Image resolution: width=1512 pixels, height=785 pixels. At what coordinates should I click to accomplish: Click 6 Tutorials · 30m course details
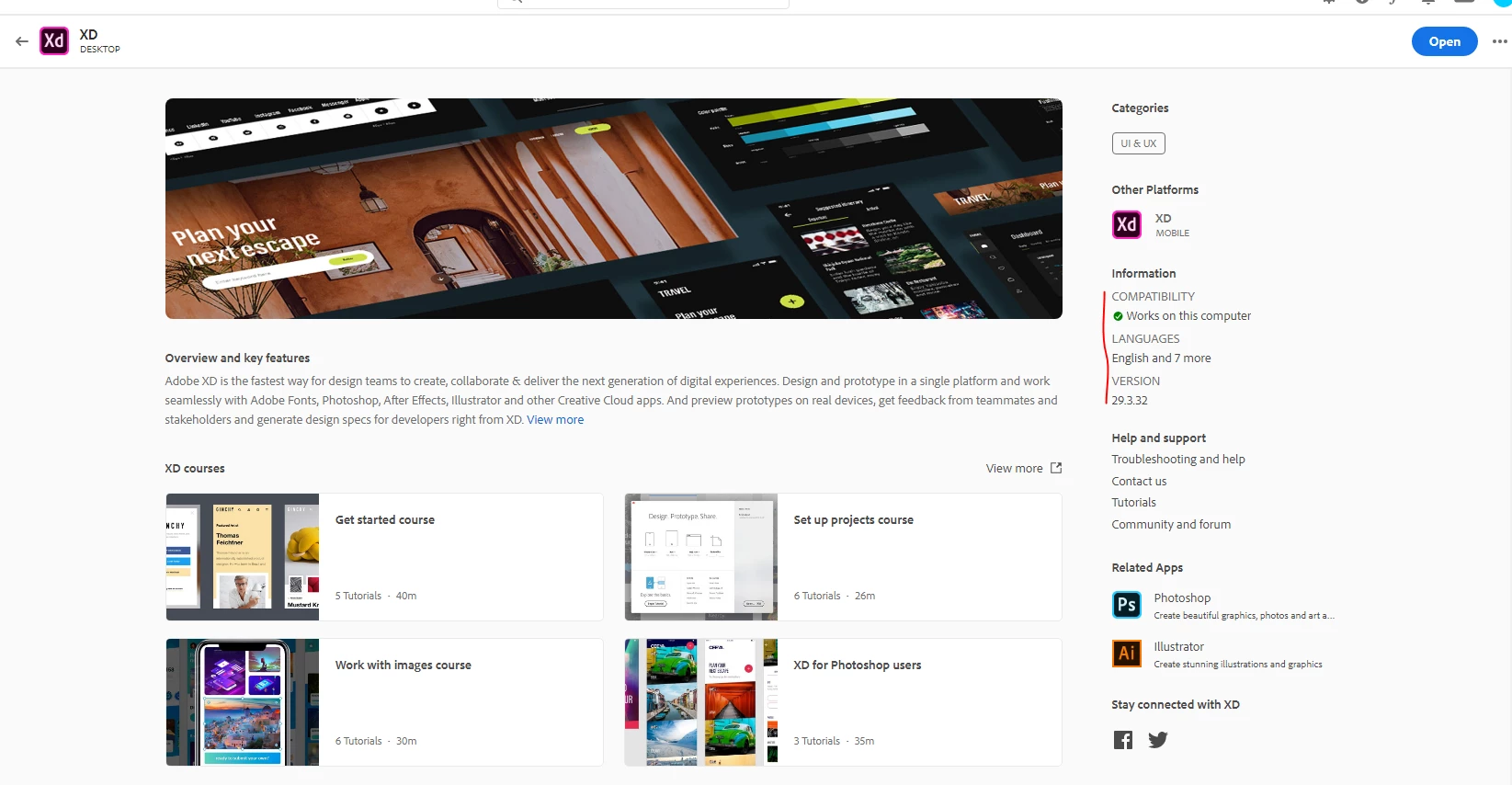376,742
